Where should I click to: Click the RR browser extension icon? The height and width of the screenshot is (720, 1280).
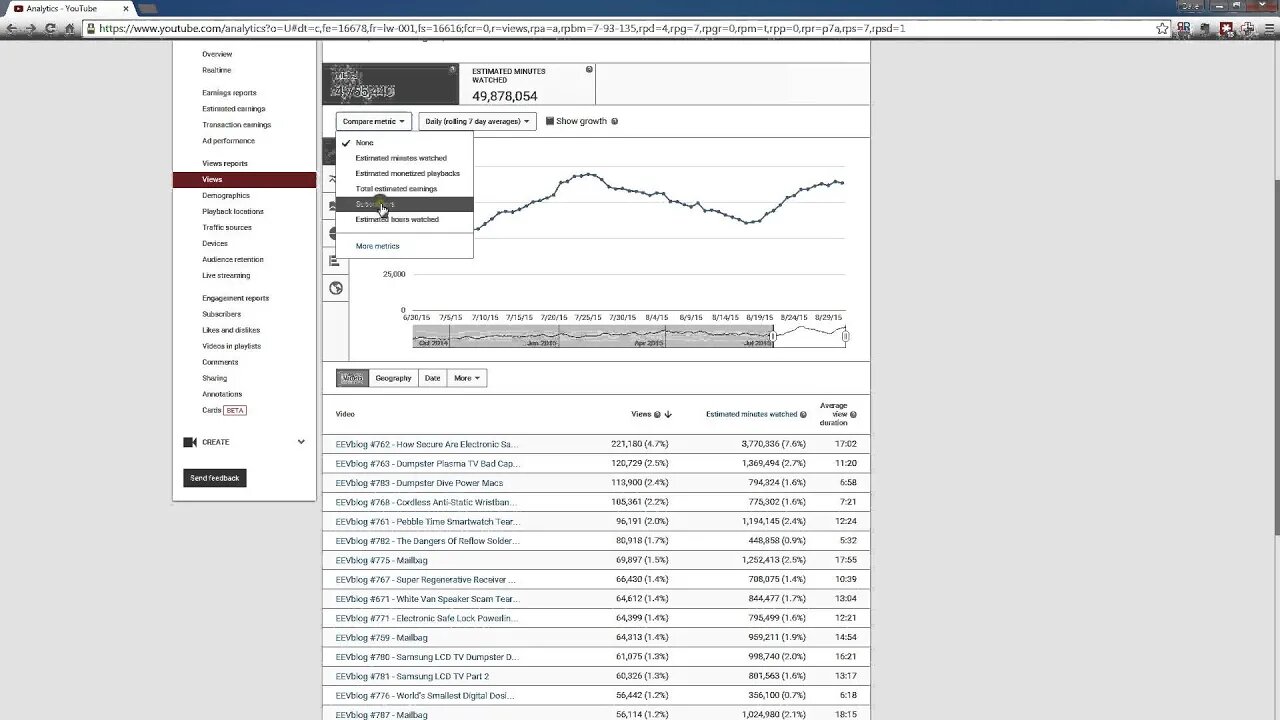(1184, 28)
